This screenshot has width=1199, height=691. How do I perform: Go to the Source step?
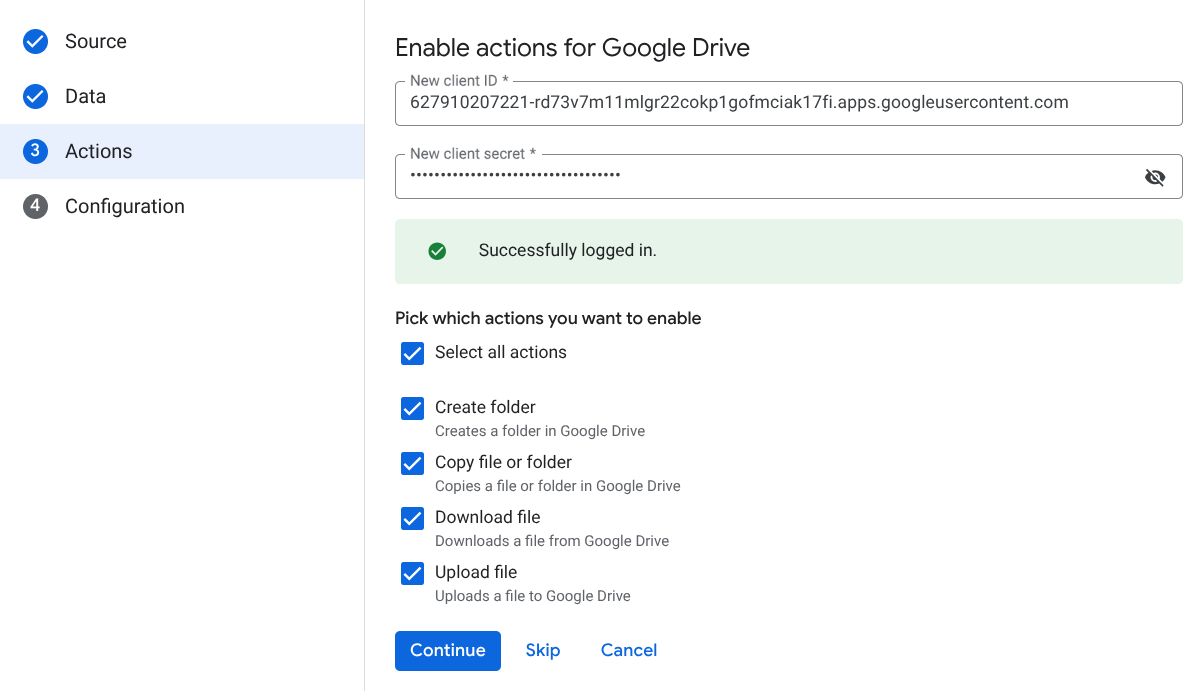coord(182,41)
